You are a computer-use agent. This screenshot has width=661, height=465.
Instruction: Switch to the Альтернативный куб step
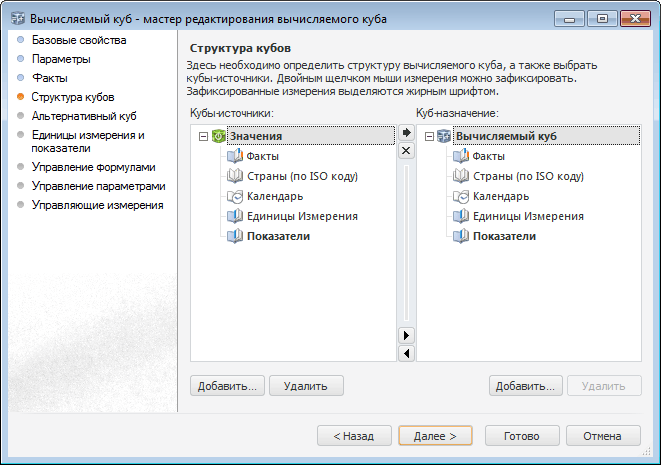tap(84, 116)
